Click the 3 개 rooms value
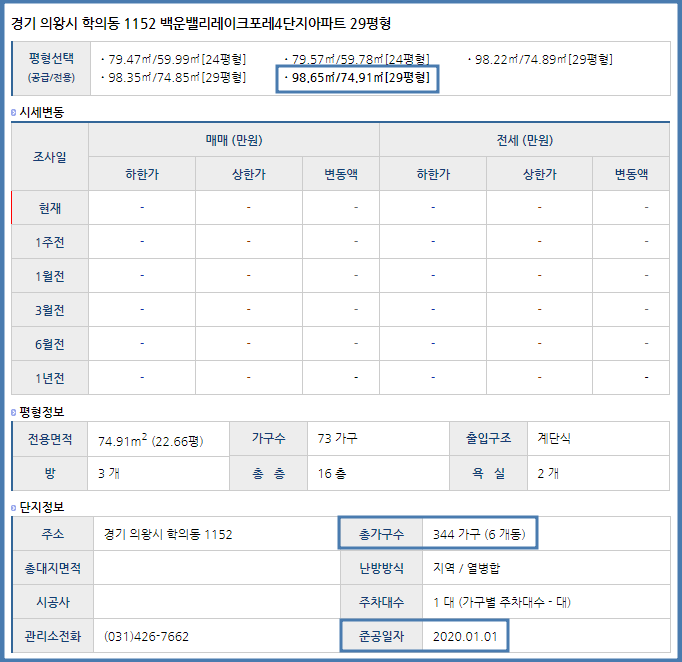The image size is (682, 662). (x=109, y=473)
